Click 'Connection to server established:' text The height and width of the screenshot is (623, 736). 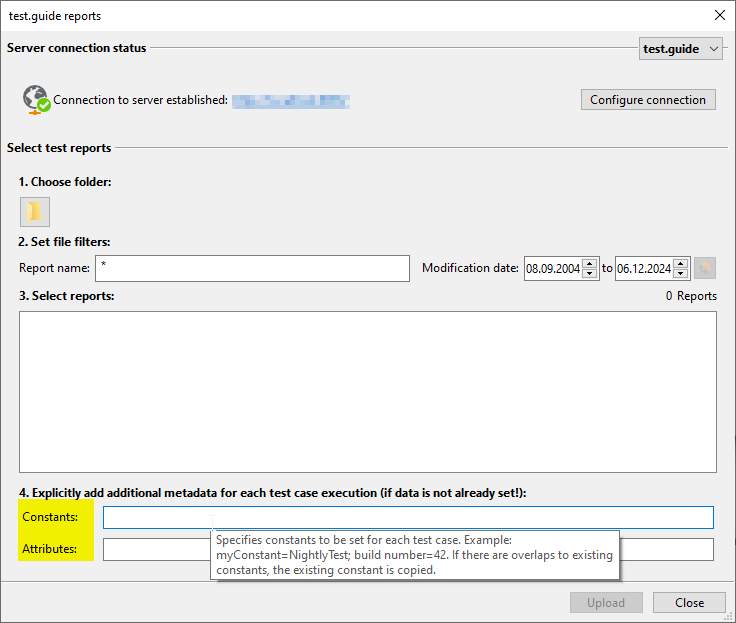pyautogui.click(x=140, y=100)
